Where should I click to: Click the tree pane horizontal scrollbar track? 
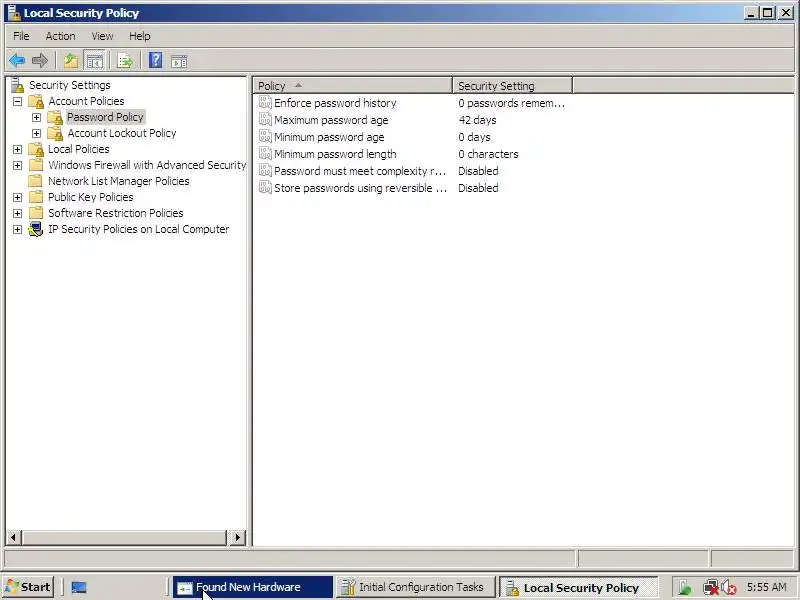click(124, 537)
